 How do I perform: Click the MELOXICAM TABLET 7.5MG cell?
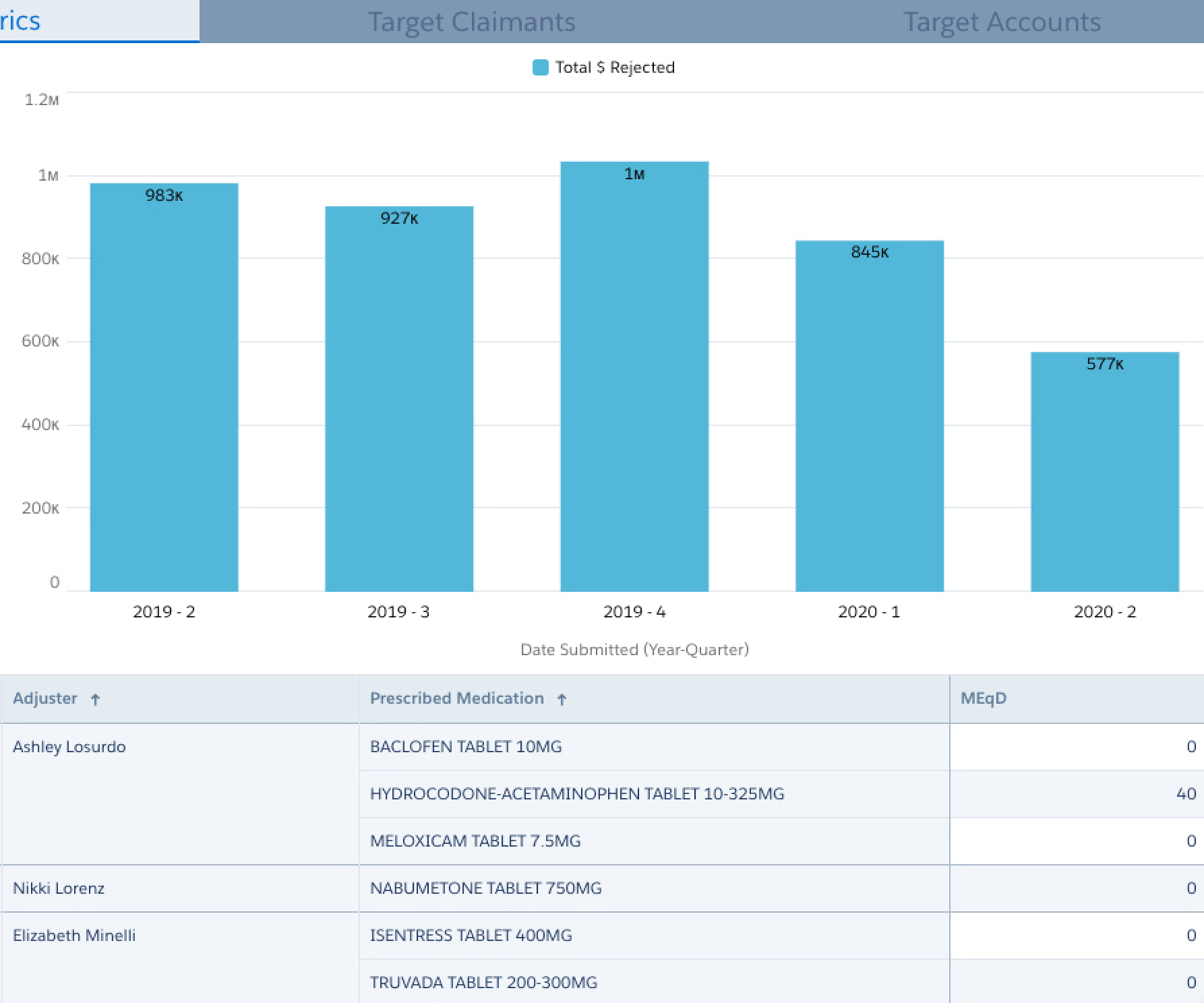coord(475,841)
